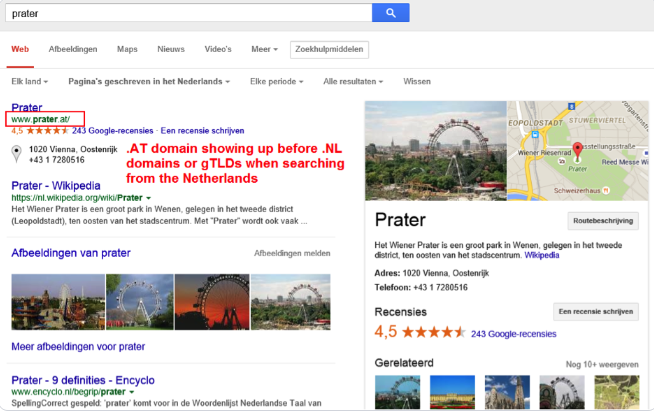Open the Prater result title link
The image size is (654, 414).
(x=27, y=107)
